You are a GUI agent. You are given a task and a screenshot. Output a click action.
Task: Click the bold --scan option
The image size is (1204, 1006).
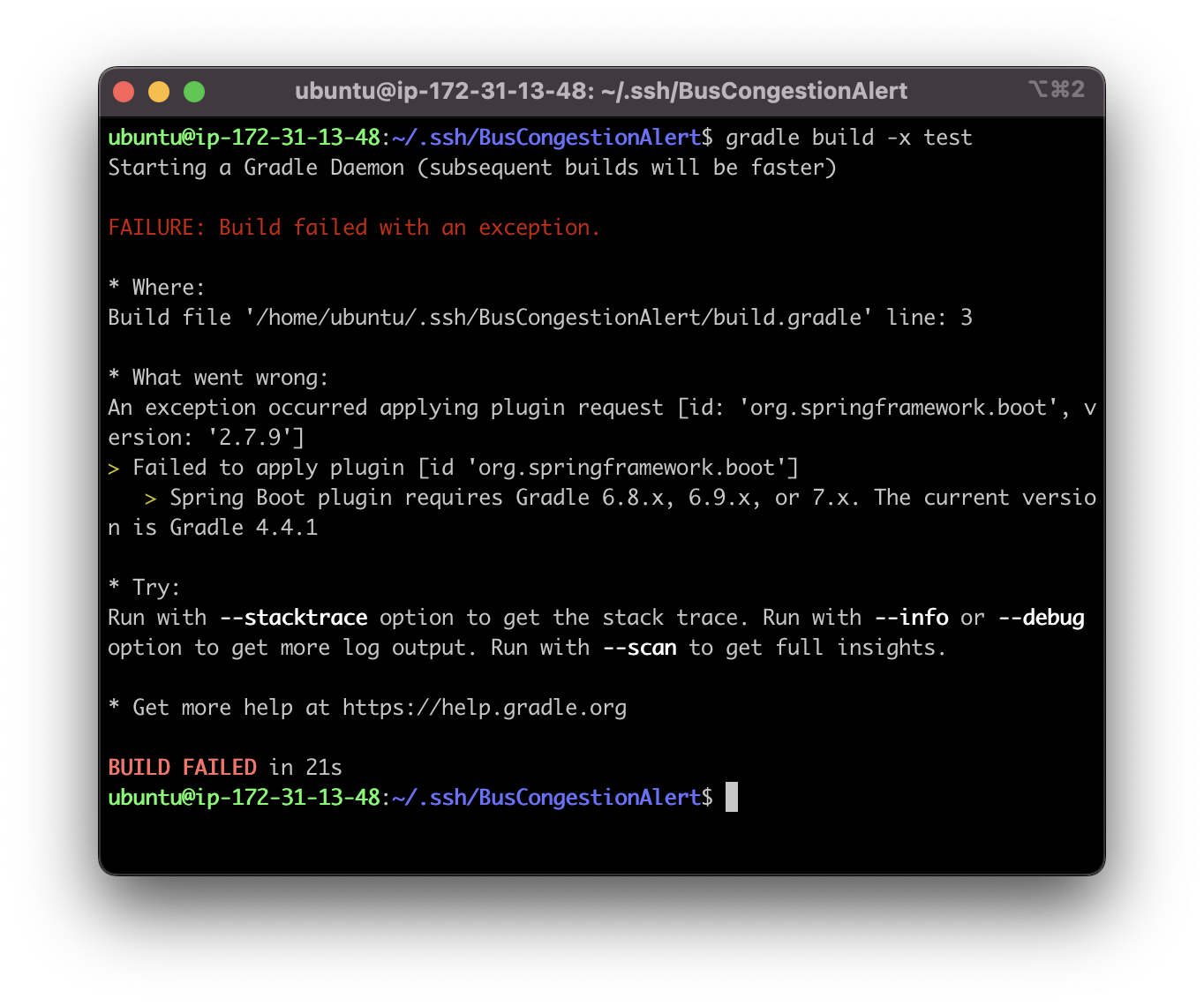[639, 648]
